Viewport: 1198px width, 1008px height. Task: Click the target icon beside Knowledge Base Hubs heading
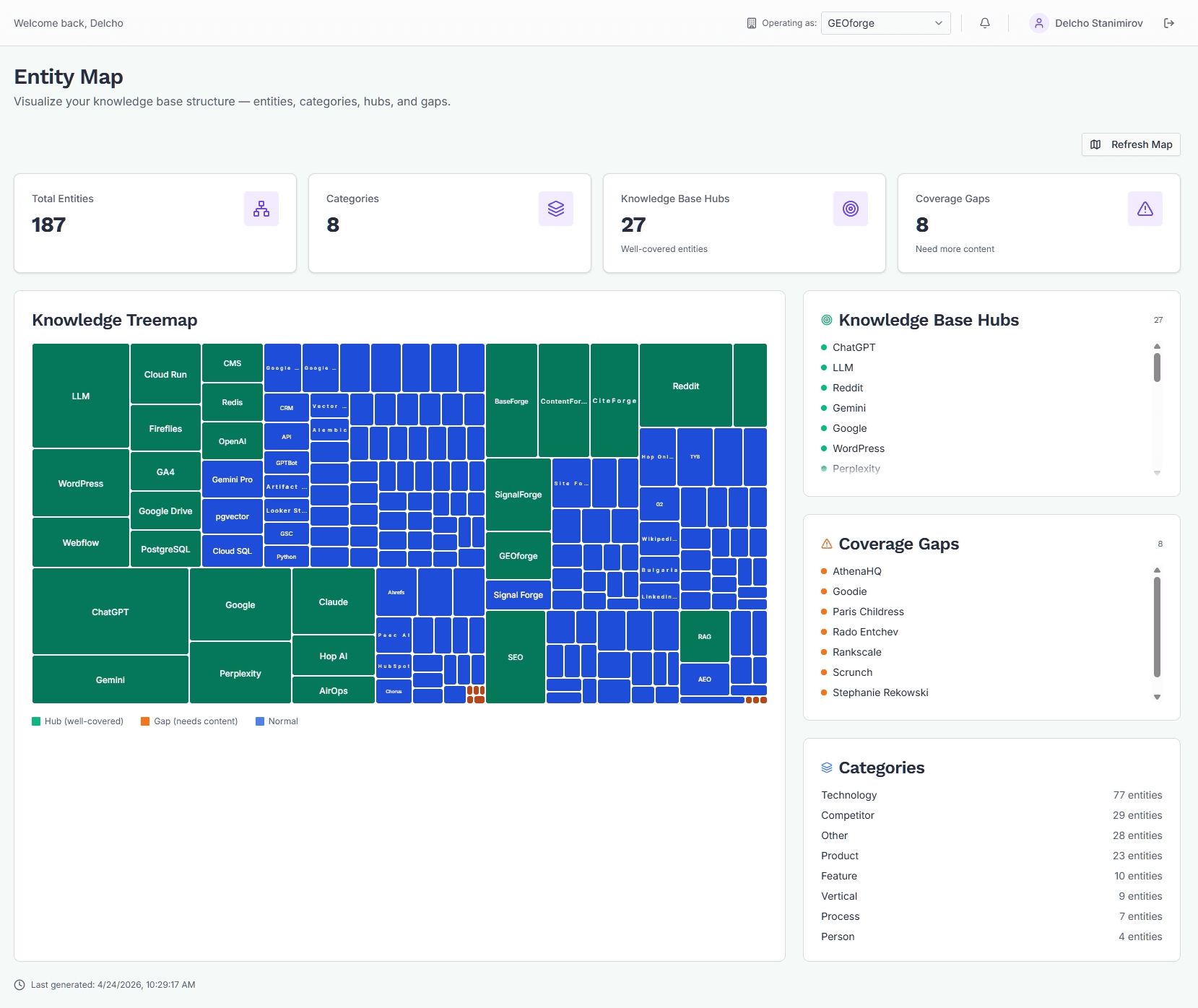pyautogui.click(x=827, y=320)
